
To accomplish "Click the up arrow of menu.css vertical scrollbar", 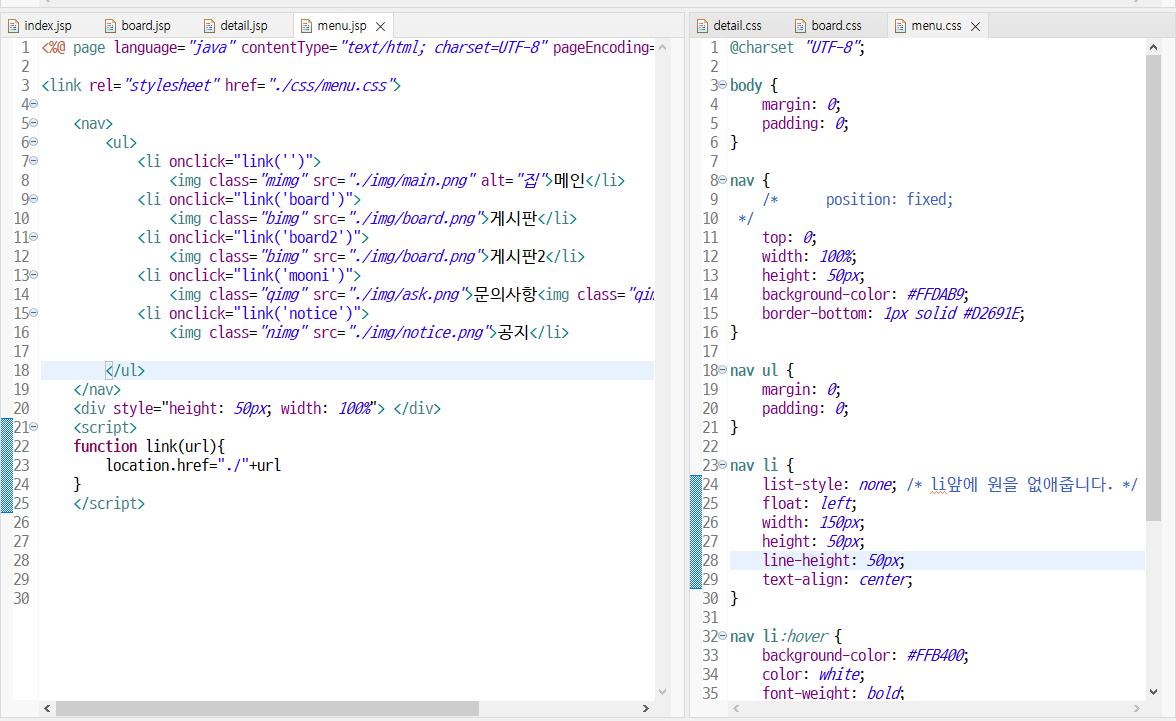I will click(x=1154, y=47).
